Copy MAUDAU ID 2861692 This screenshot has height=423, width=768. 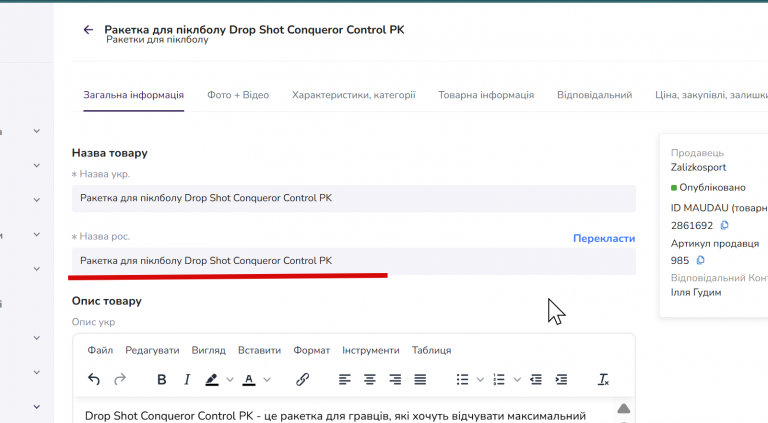coord(724,225)
